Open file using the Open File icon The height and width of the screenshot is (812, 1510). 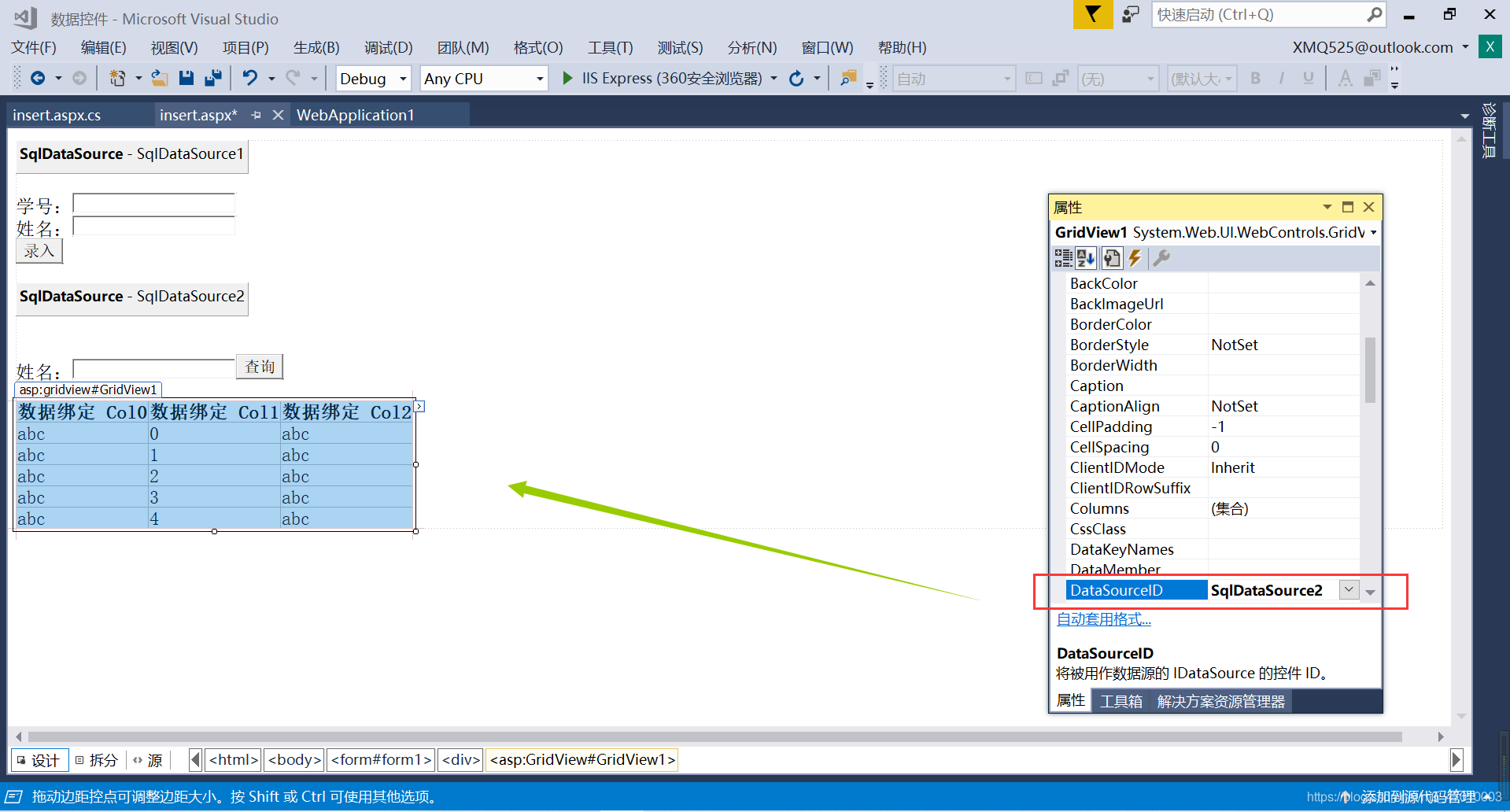160,78
